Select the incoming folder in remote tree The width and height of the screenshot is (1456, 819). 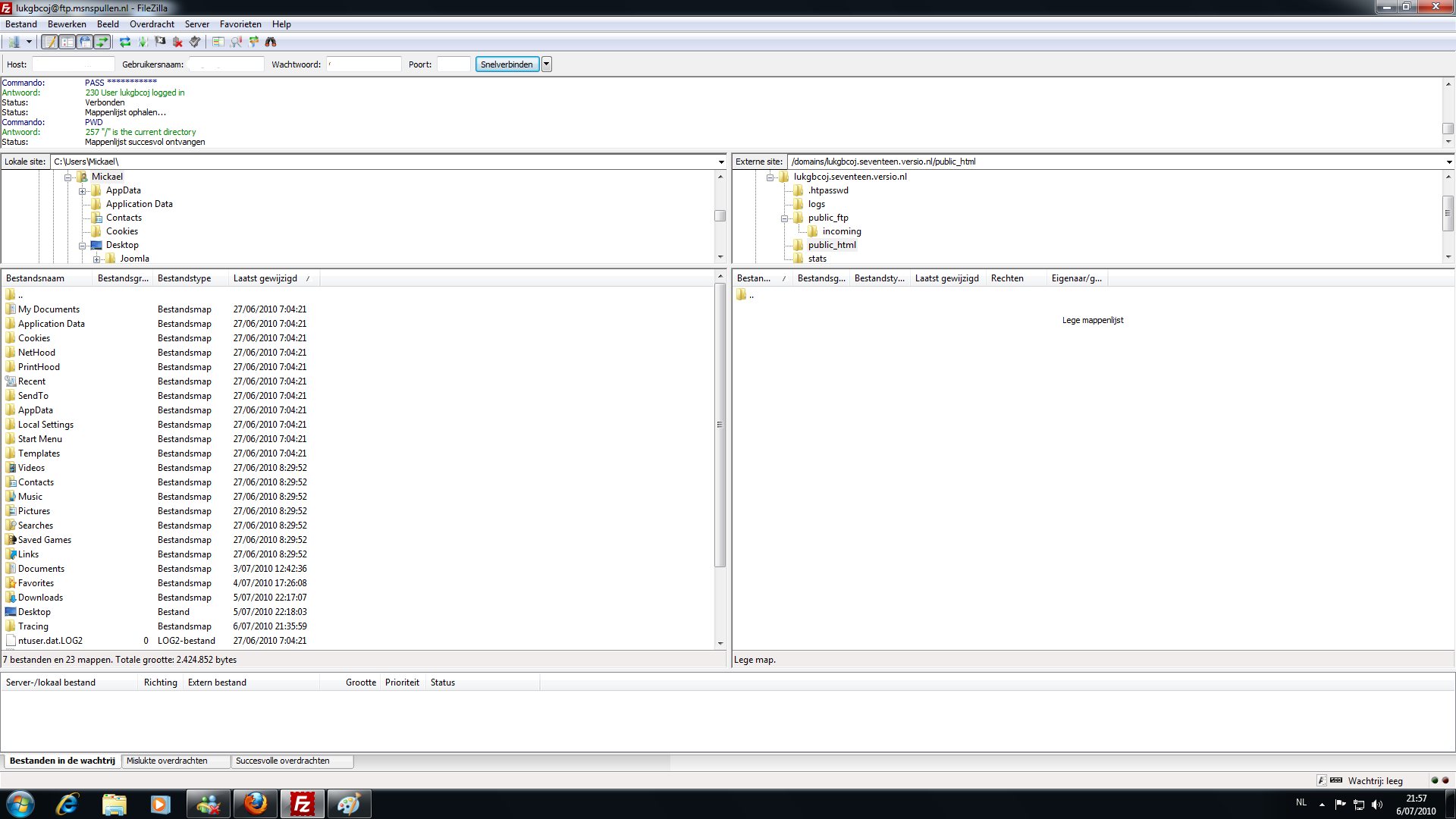tap(842, 231)
